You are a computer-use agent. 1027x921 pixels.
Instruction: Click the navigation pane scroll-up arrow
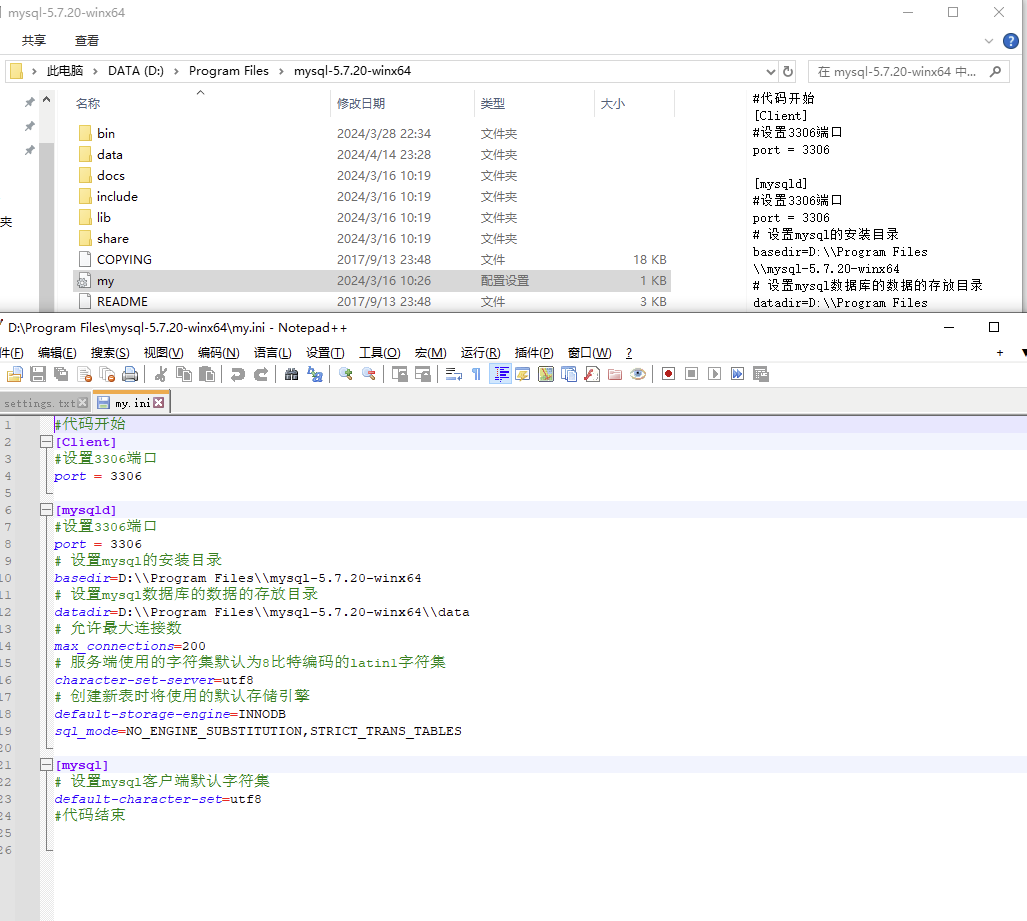pos(47,100)
